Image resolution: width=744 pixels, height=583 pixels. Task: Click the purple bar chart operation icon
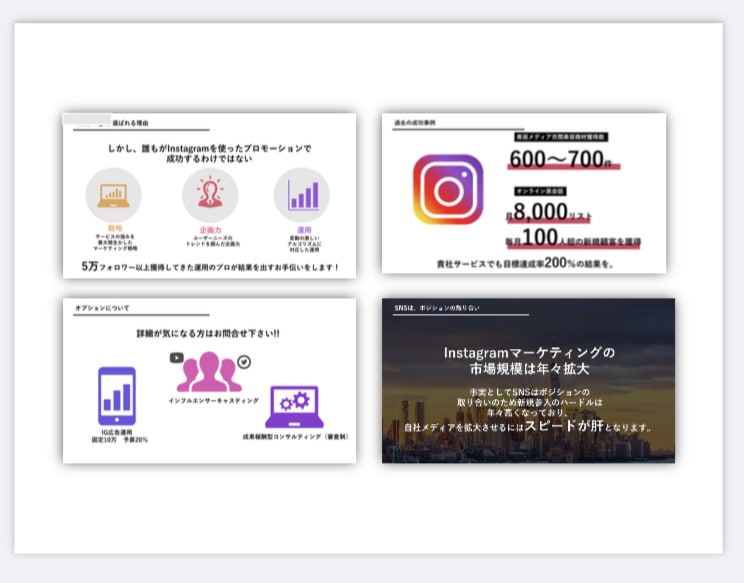(302, 195)
